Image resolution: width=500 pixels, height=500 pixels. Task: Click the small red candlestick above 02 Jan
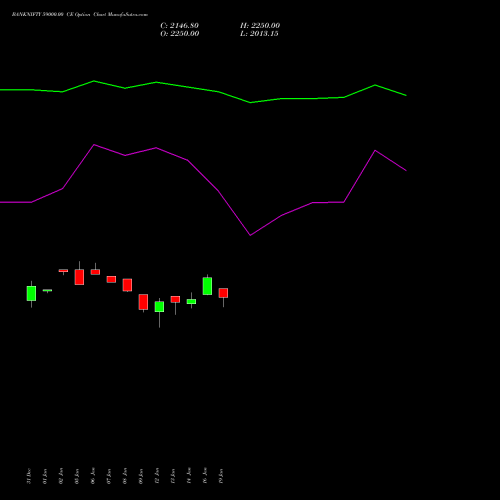coord(63,271)
